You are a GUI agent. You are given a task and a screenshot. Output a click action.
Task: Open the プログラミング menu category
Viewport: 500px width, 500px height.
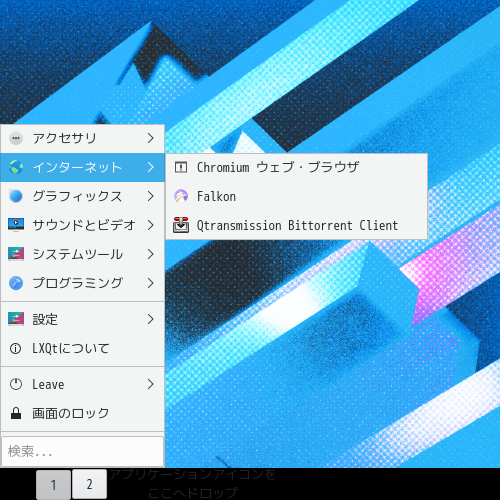[x=83, y=283]
